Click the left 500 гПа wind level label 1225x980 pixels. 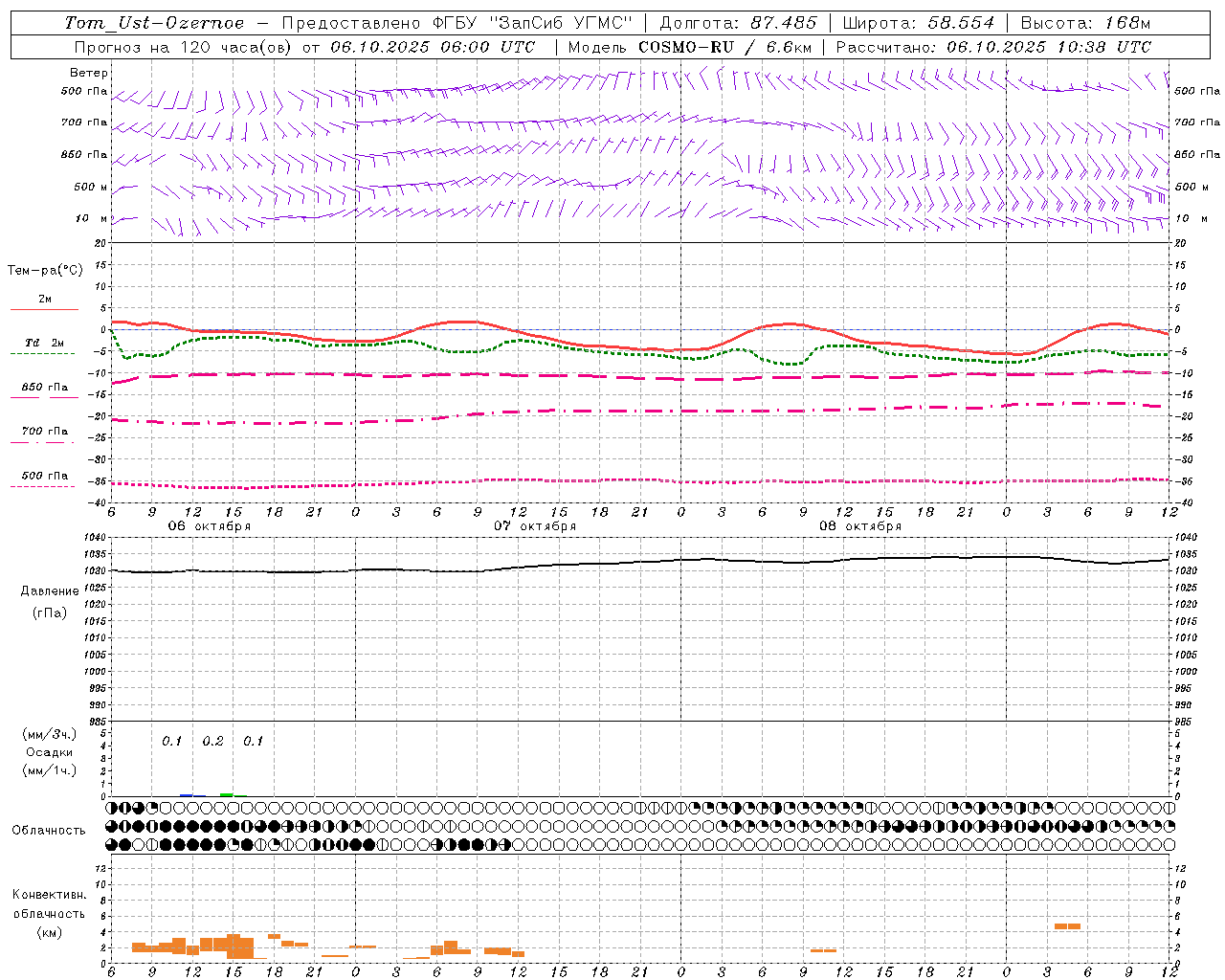[84, 92]
